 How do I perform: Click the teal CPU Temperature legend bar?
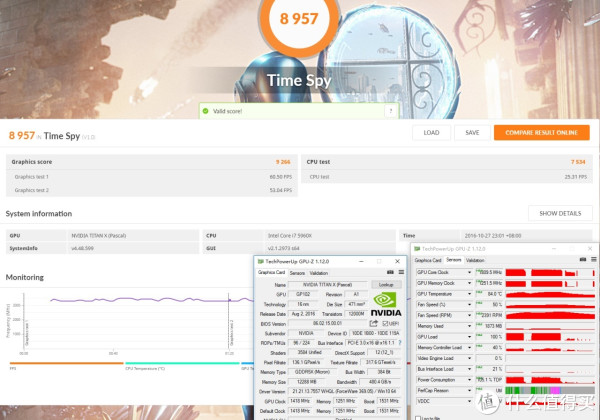(x=182, y=363)
